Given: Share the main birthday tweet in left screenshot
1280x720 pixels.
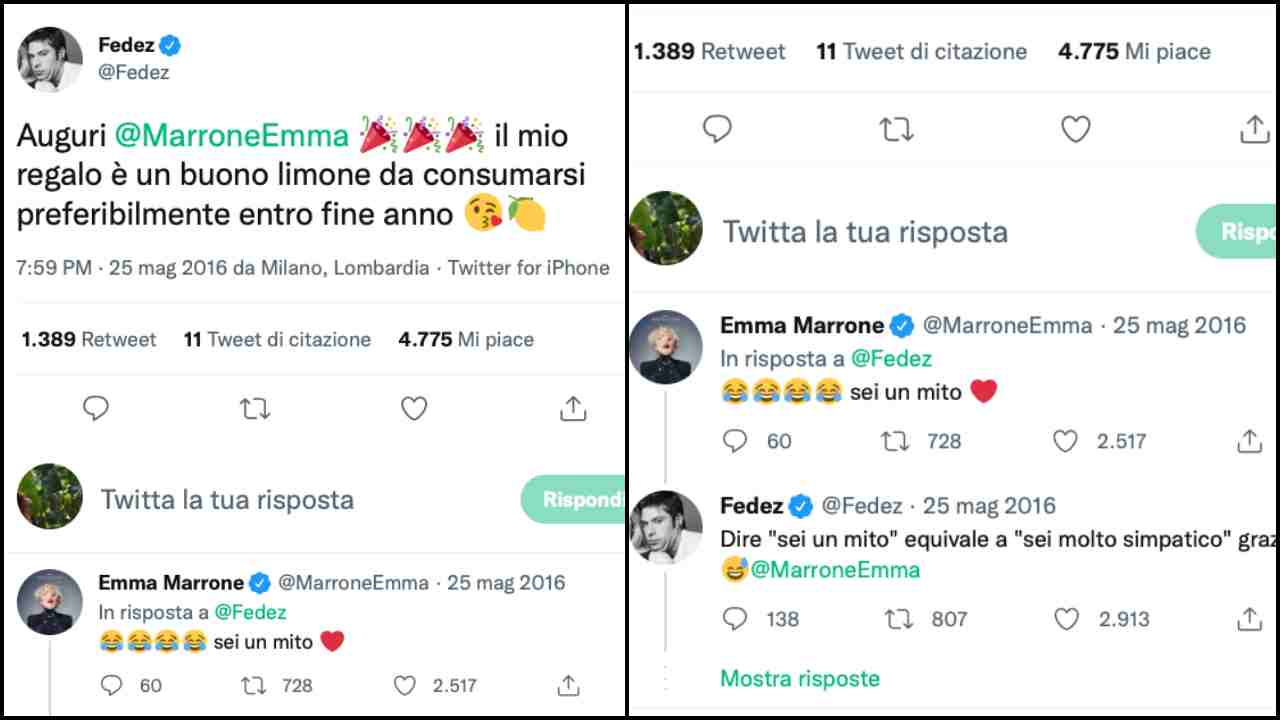Looking at the screenshot, I should [x=572, y=408].
